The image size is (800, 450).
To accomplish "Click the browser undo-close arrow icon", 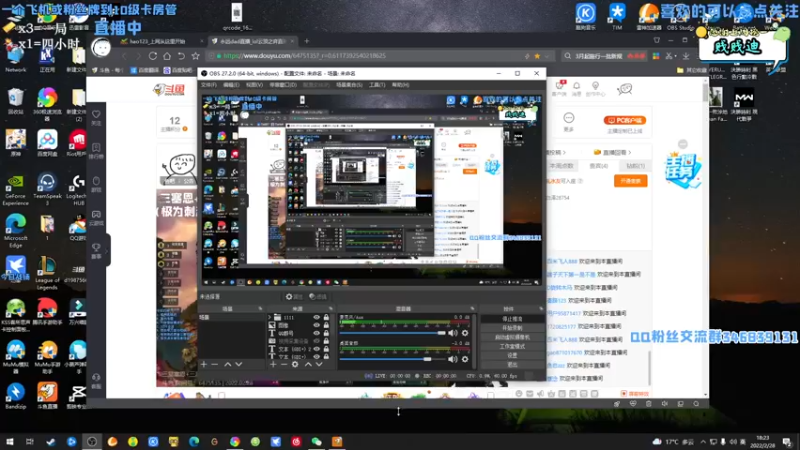I will pos(181,56).
